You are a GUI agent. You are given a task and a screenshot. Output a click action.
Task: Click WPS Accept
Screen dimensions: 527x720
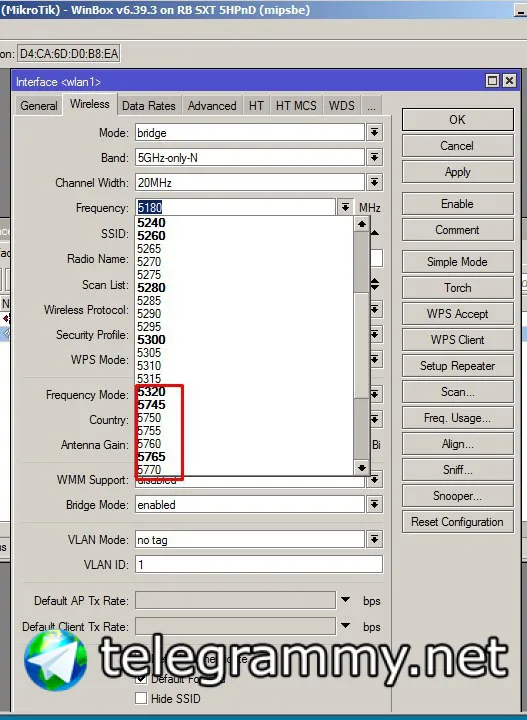pyautogui.click(x=458, y=314)
